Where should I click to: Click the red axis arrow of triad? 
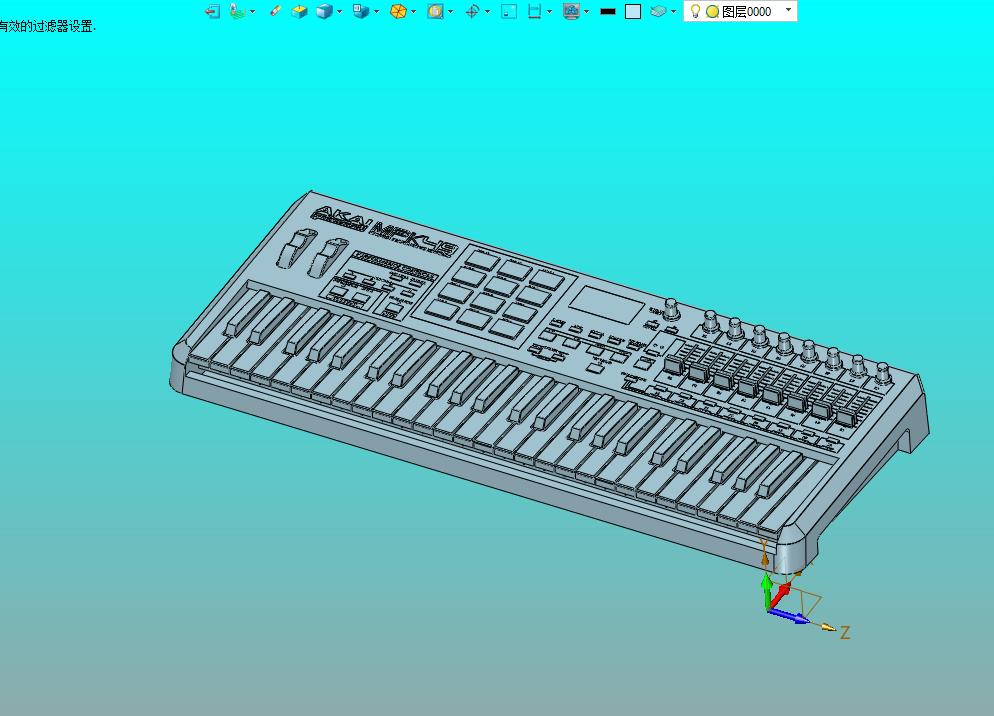coord(781,596)
